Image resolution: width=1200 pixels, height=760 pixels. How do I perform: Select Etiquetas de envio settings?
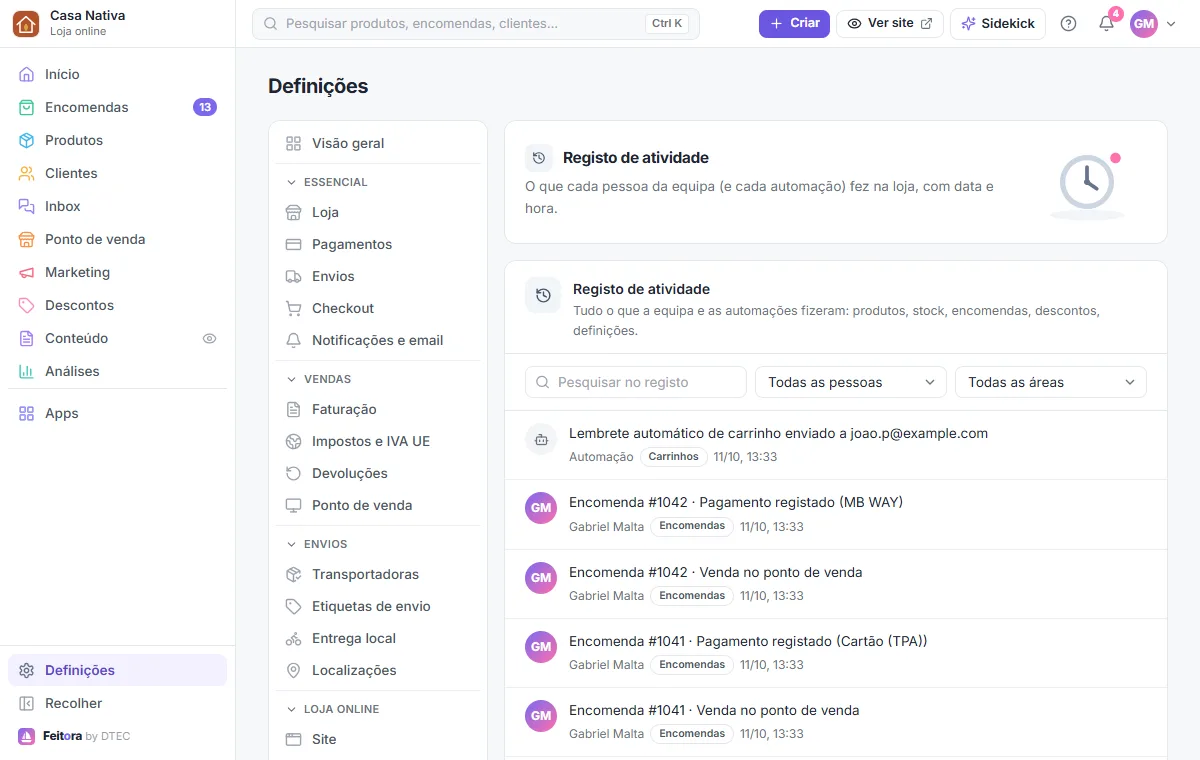point(378,607)
